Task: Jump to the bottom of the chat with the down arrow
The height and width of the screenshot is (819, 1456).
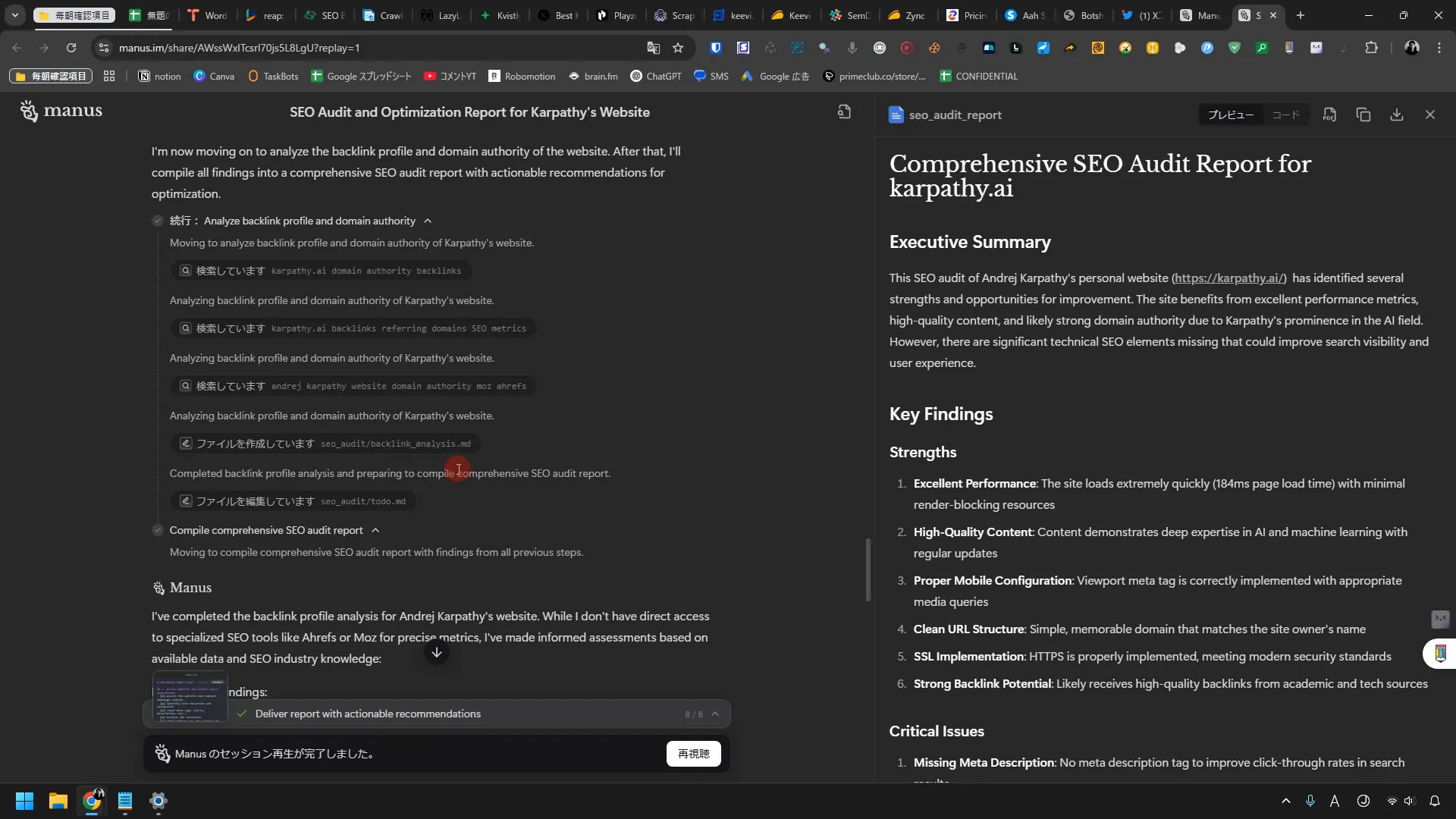Action: tap(437, 652)
